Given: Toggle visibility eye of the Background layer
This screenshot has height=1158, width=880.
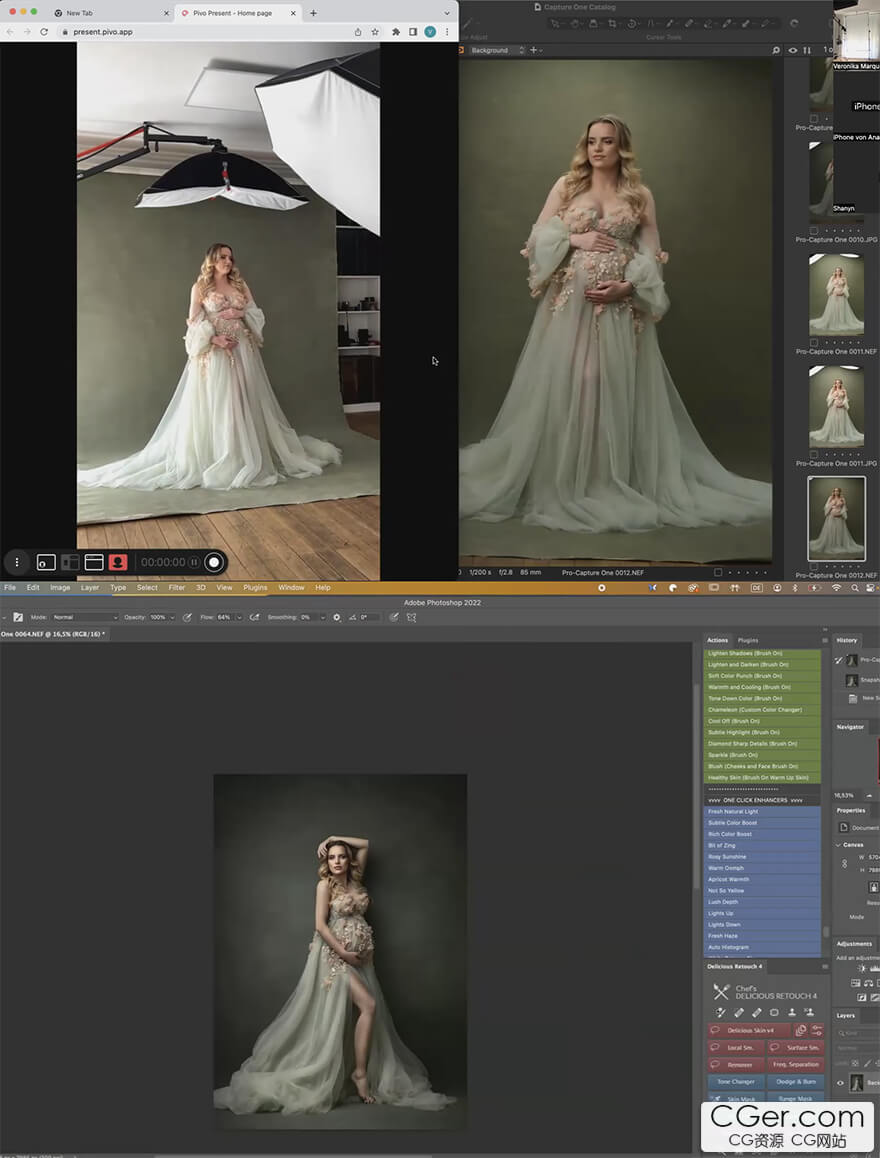Looking at the screenshot, I should coord(840,1083).
